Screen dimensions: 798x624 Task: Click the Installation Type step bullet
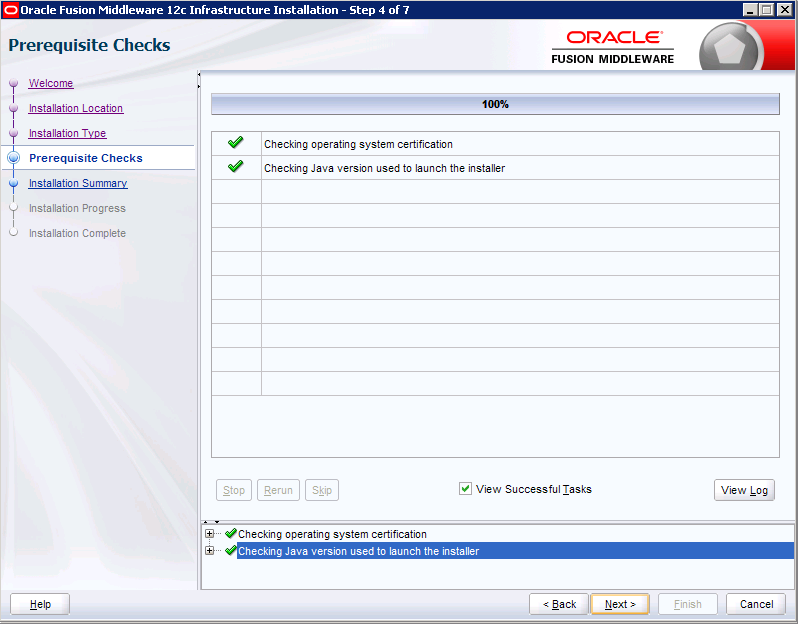14,133
